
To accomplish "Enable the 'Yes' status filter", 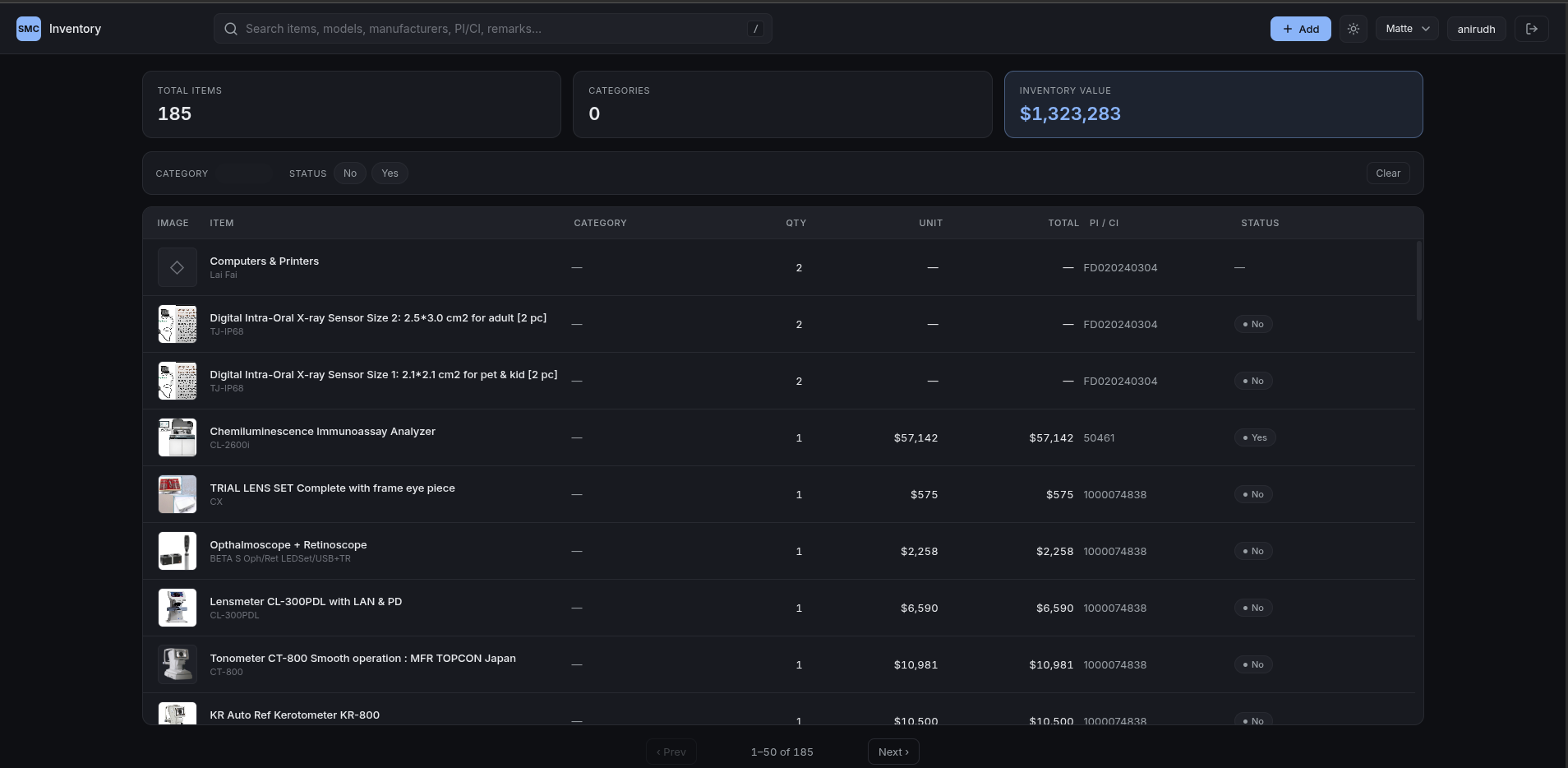I will click(389, 173).
